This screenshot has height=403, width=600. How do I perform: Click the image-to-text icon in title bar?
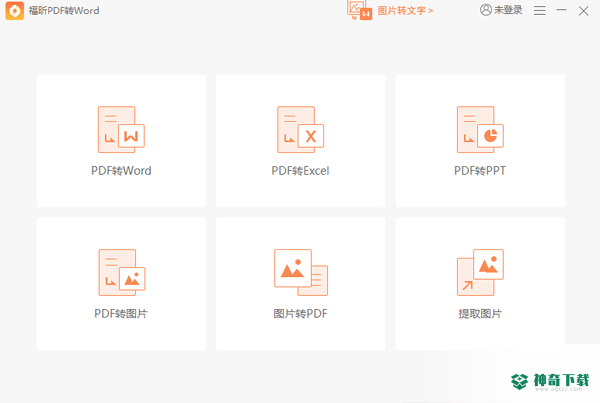(x=359, y=10)
